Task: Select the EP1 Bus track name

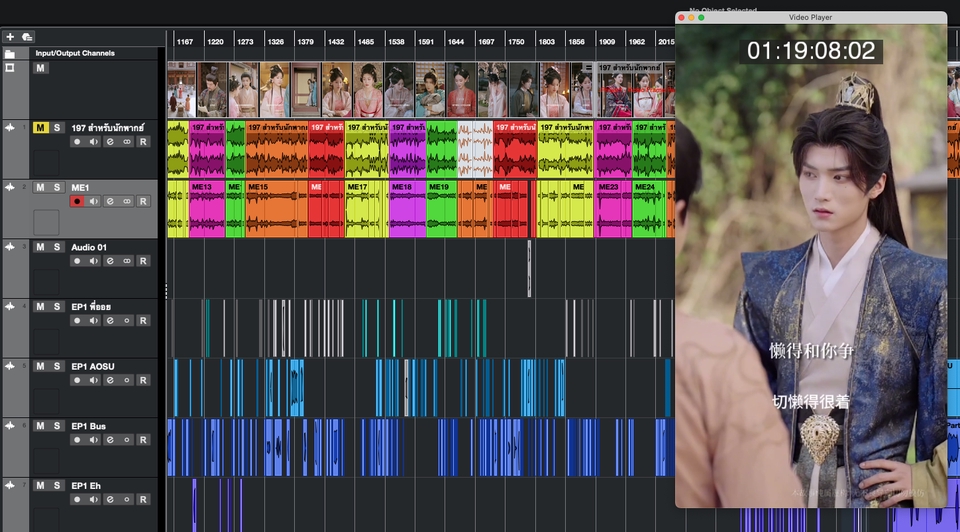Action: (89, 426)
